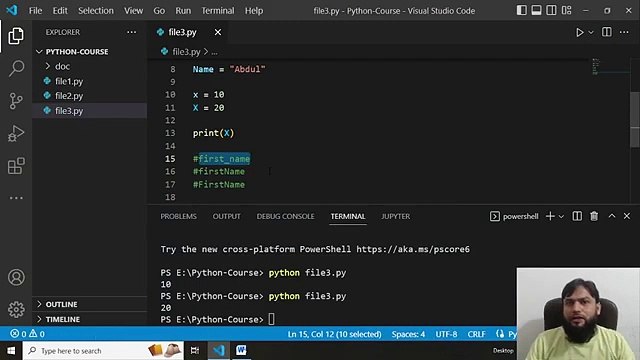
Task: Open errors and warnings status item
Action: pyautogui.click(x=27, y=334)
